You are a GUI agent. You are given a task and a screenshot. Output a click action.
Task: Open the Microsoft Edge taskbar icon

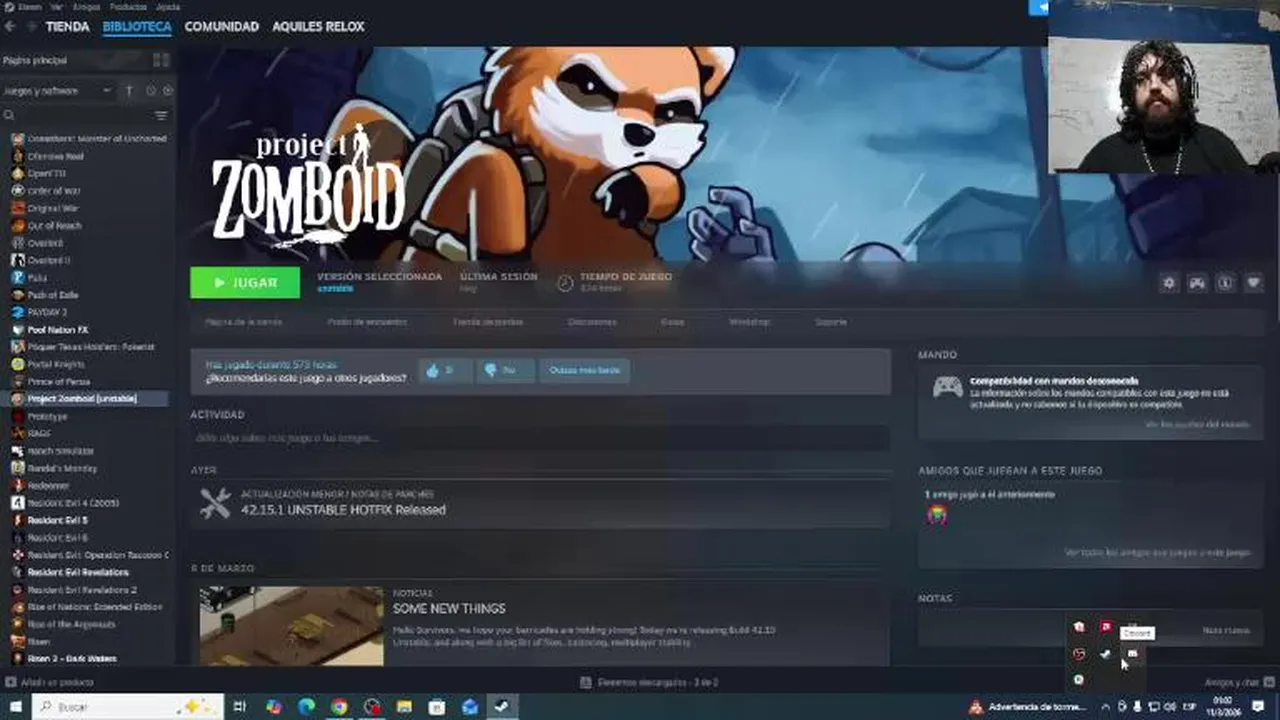(307, 707)
